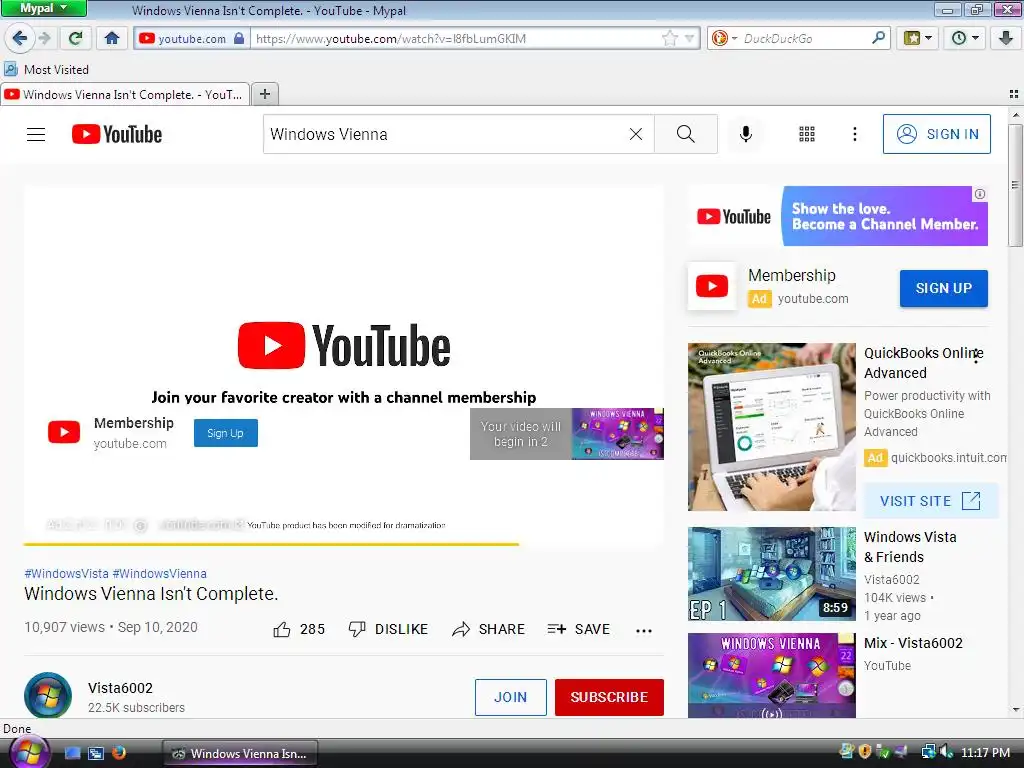Click SIGN UP button beside Membership ad

(x=944, y=288)
